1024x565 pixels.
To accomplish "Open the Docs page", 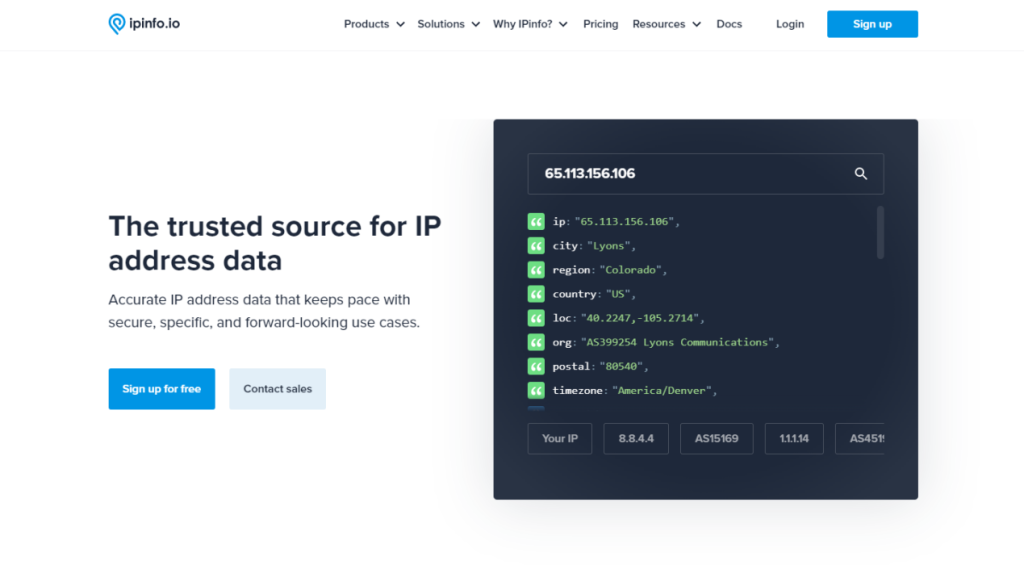I will (729, 24).
